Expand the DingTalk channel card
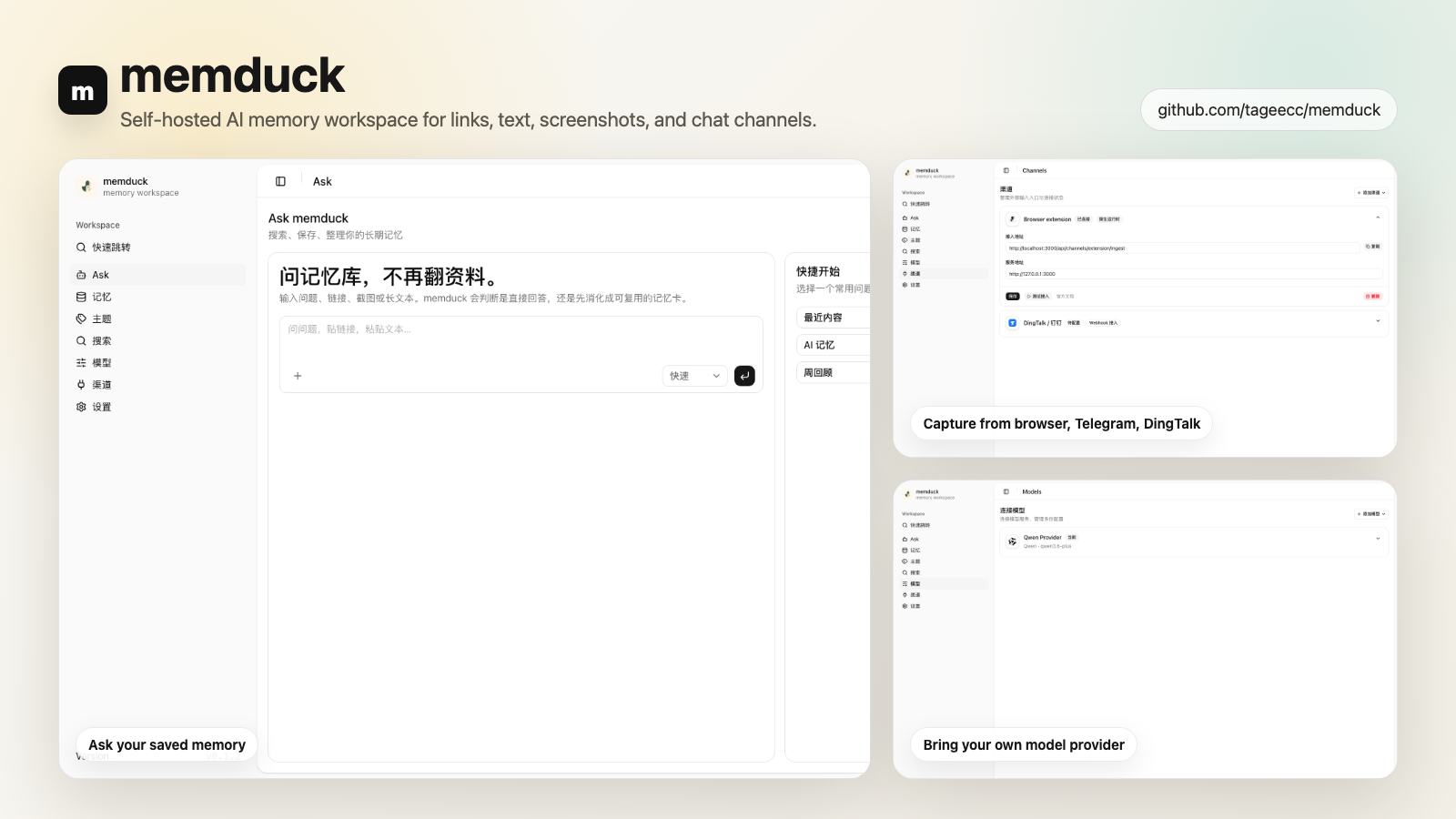The width and height of the screenshot is (1456, 819). coord(1378,321)
